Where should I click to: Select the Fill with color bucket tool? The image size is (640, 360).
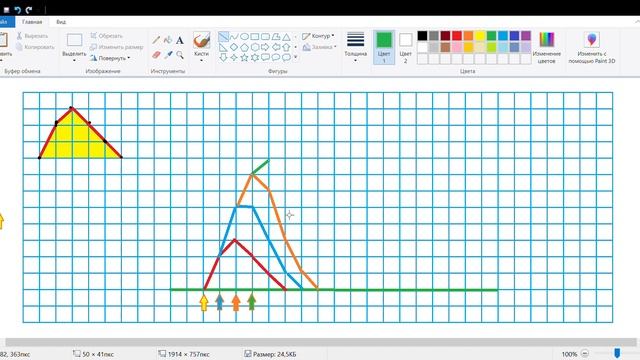click(168, 40)
